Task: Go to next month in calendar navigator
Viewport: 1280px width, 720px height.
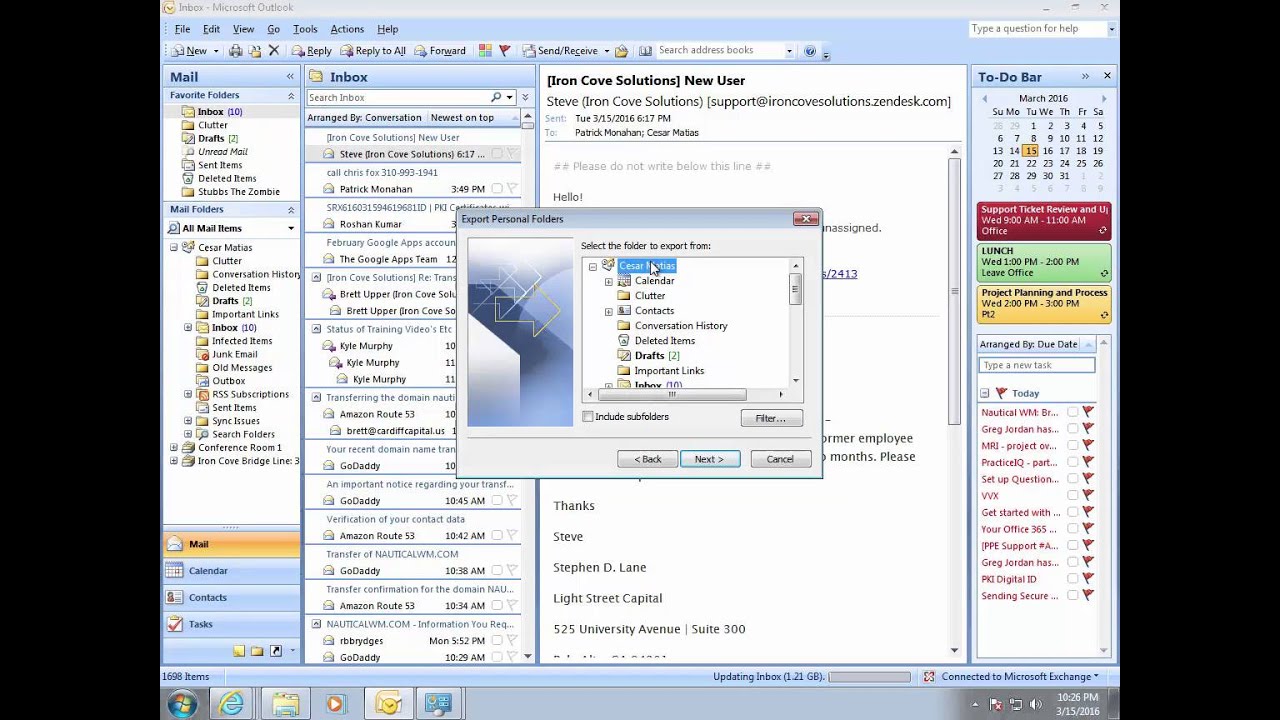Action: [1104, 98]
